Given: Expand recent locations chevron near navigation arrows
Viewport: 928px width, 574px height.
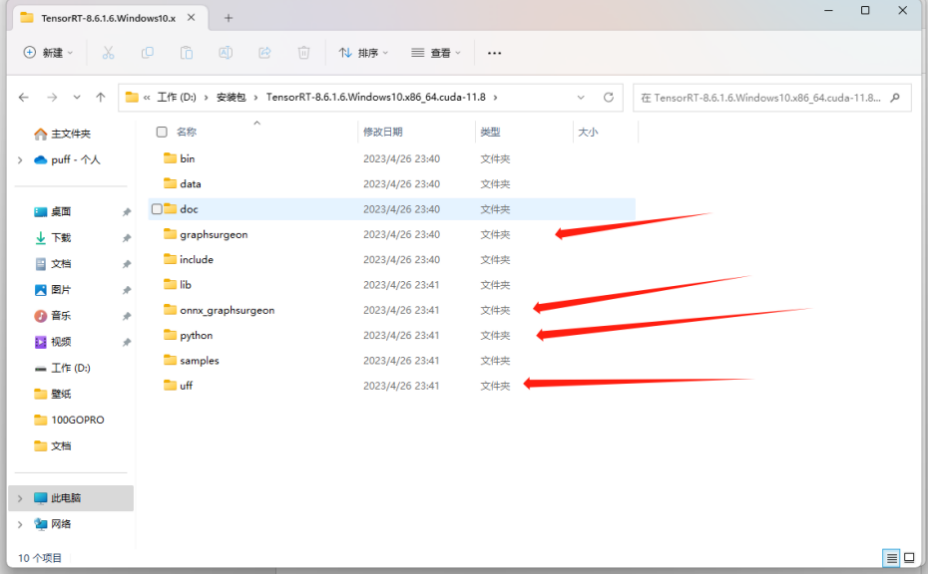Looking at the screenshot, I should [76, 97].
